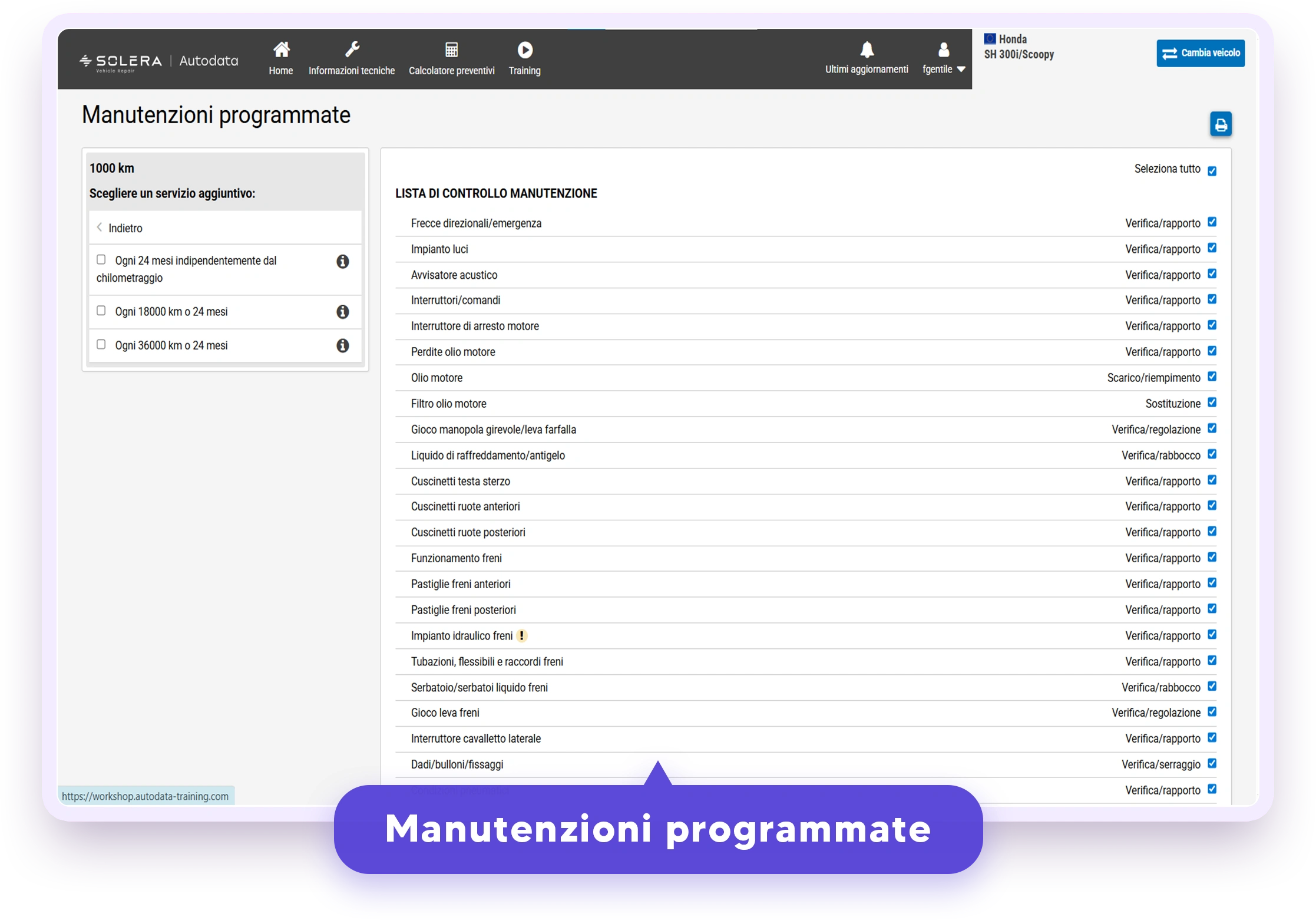This screenshot has height=920, width=1316.
Task: Uncheck Serbatoio/serbatoi liquido freni checkbox
Action: pos(1212,687)
